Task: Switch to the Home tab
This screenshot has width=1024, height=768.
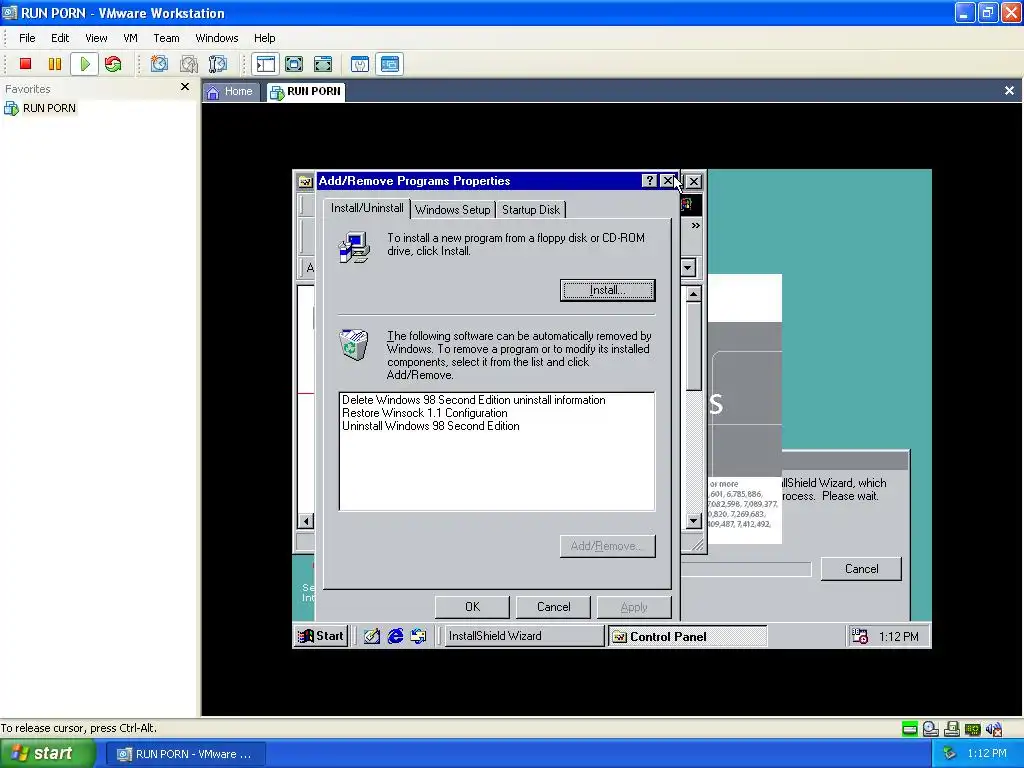Action: pyautogui.click(x=230, y=91)
